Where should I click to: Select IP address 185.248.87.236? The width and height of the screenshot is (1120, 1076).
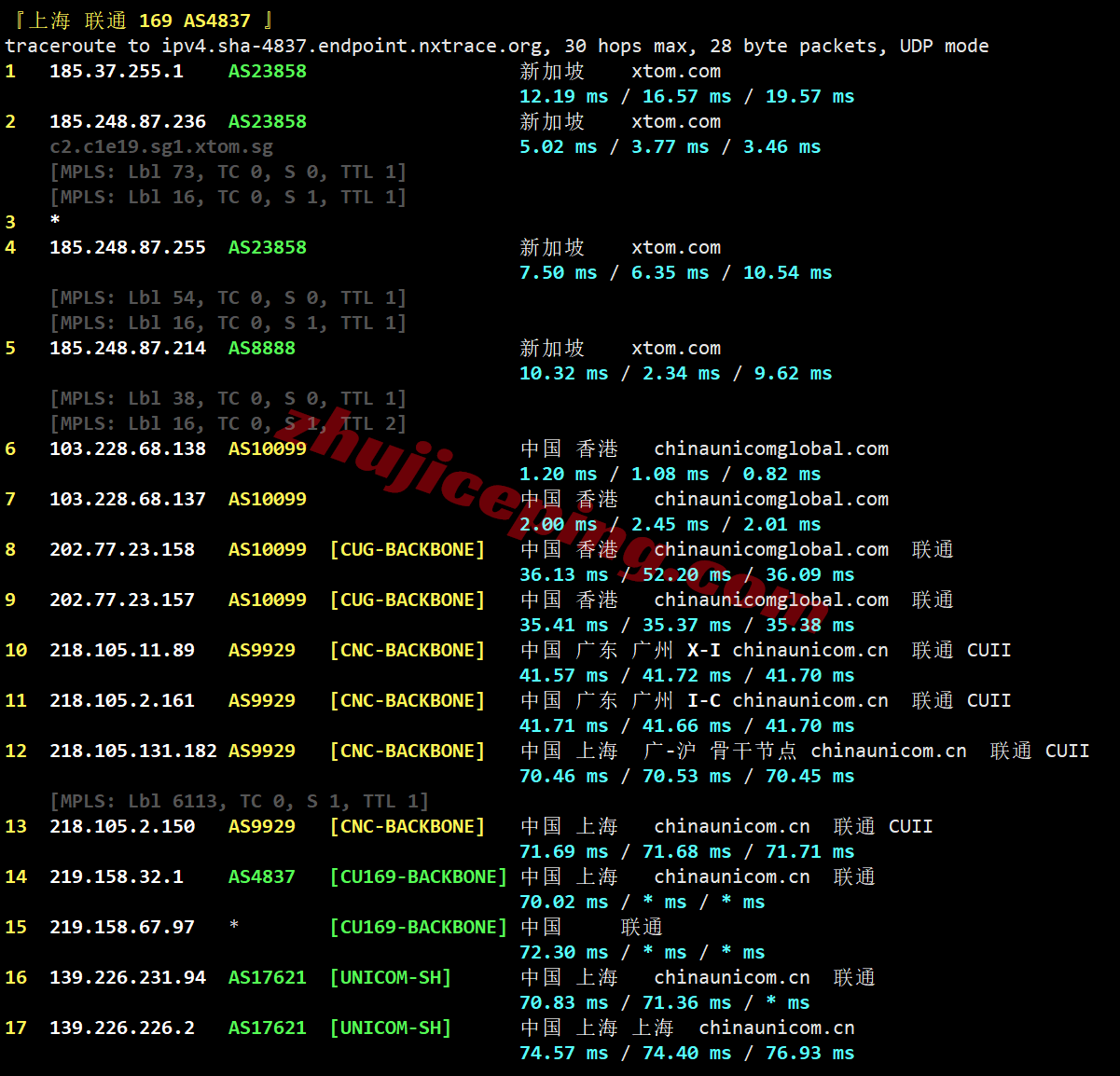(128, 121)
